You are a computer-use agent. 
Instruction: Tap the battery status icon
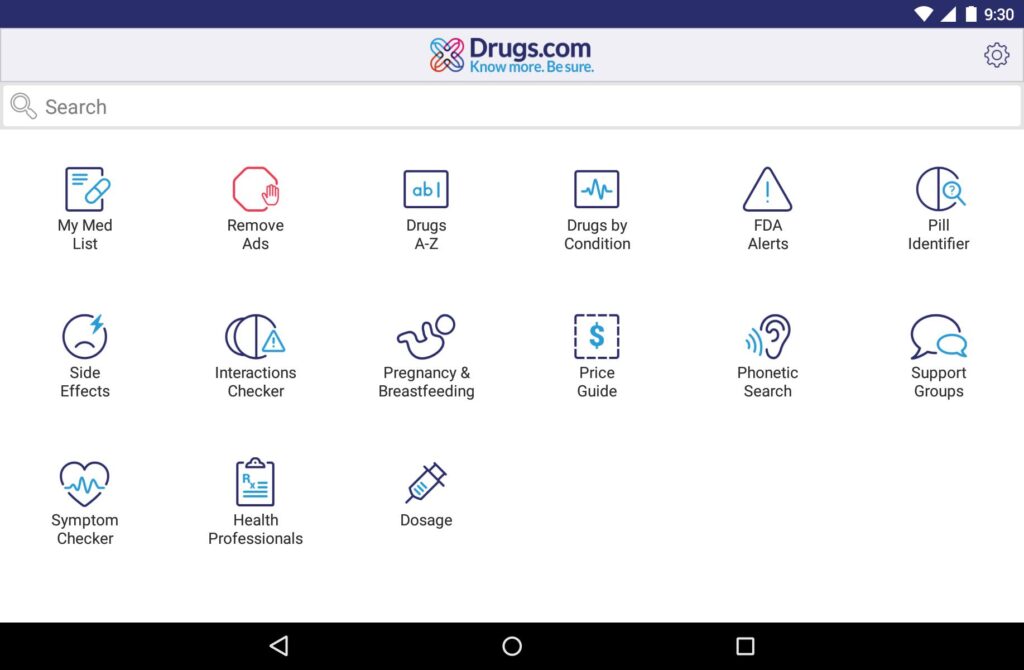pyautogui.click(x=971, y=14)
